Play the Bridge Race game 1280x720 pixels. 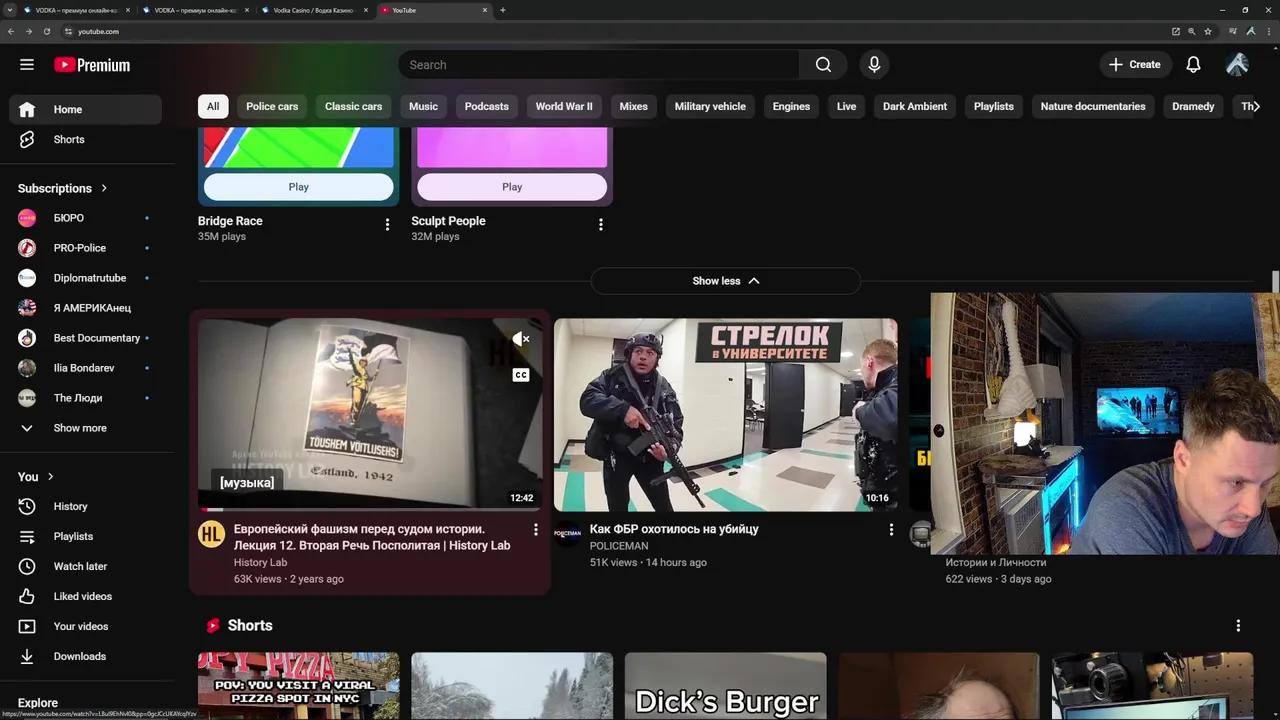(x=299, y=187)
